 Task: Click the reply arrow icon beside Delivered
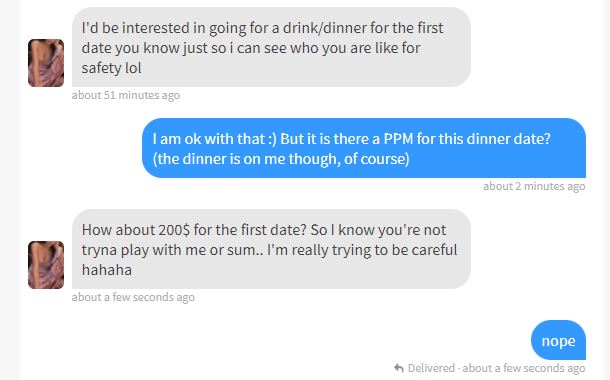pos(398,368)
